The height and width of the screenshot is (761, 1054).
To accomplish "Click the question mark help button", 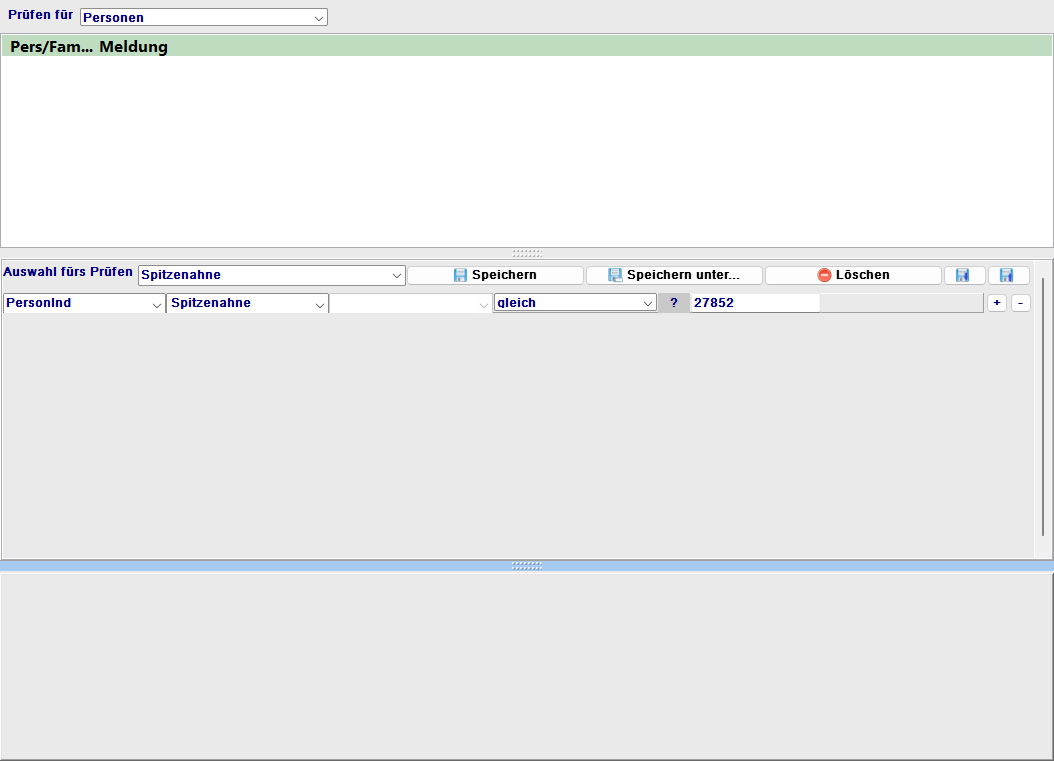I will click(673, 303).
